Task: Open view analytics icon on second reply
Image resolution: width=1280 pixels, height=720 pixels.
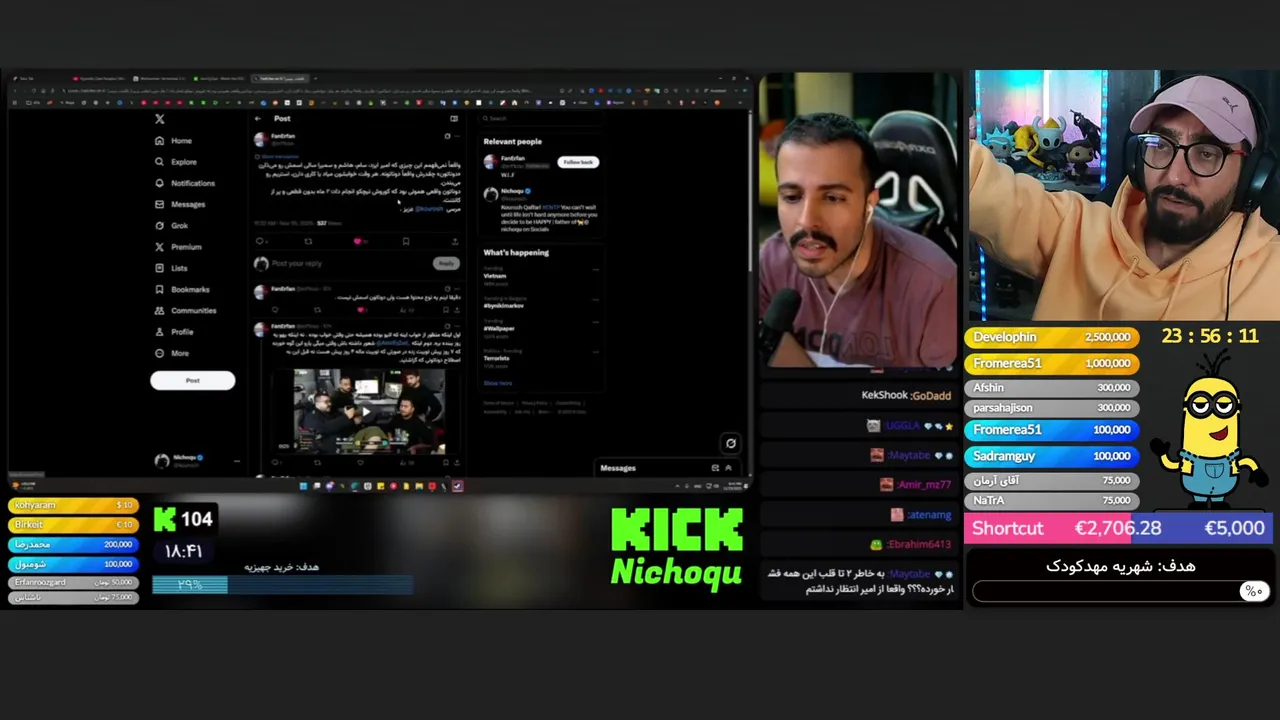Action: click(x=401, y=309)
